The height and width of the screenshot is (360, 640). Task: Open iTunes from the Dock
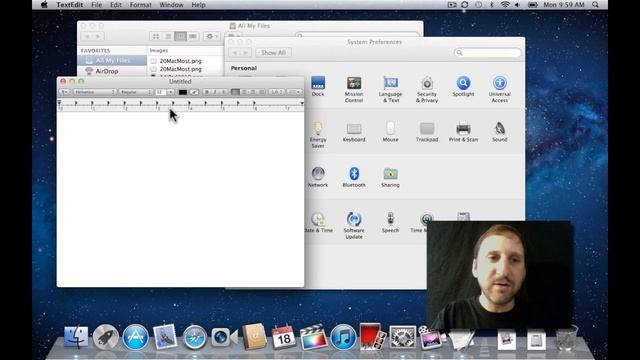pyautogui.click(x=343, y=338)
